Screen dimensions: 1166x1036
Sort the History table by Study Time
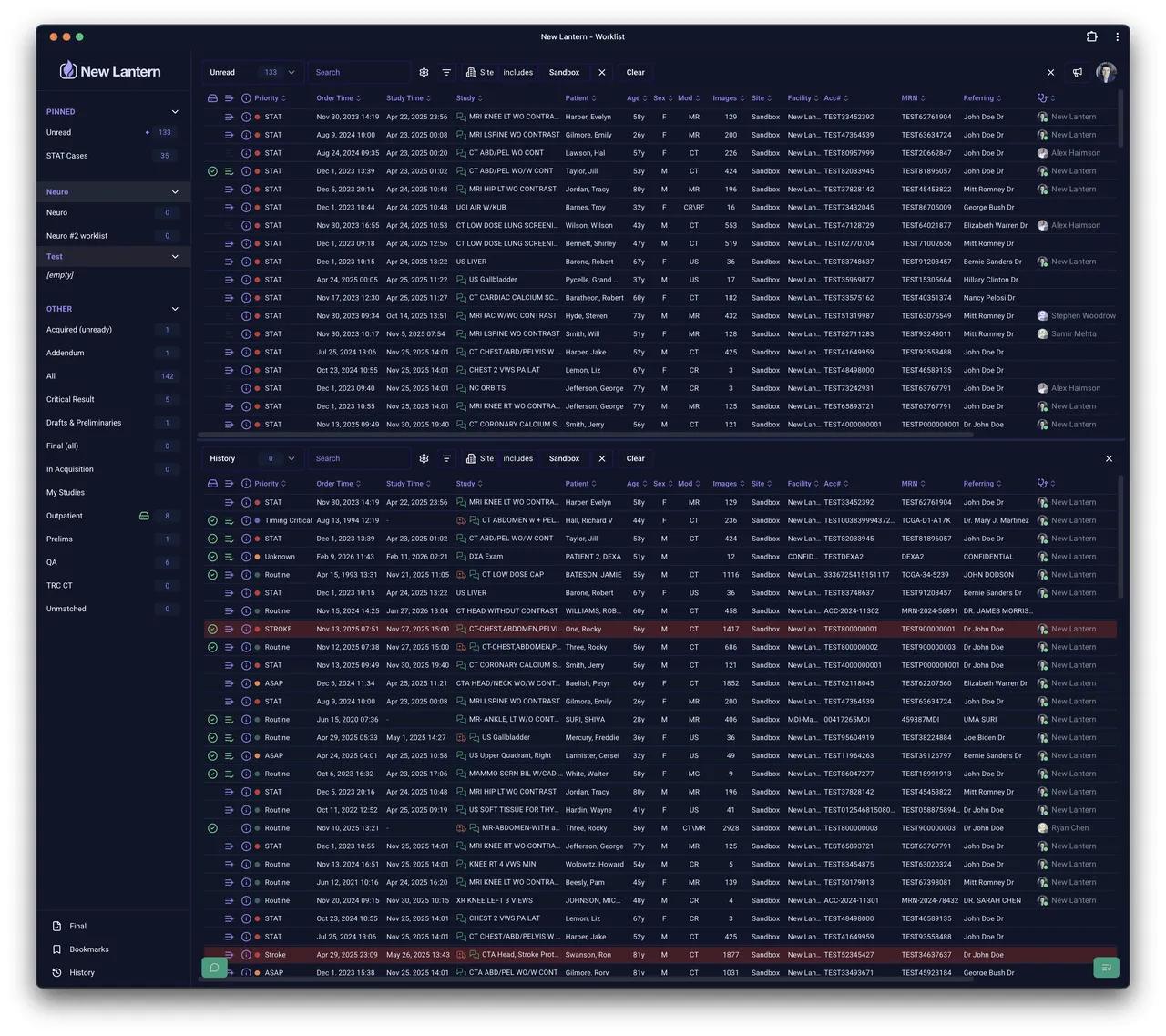pyautogui.click(x=408, y=484)
